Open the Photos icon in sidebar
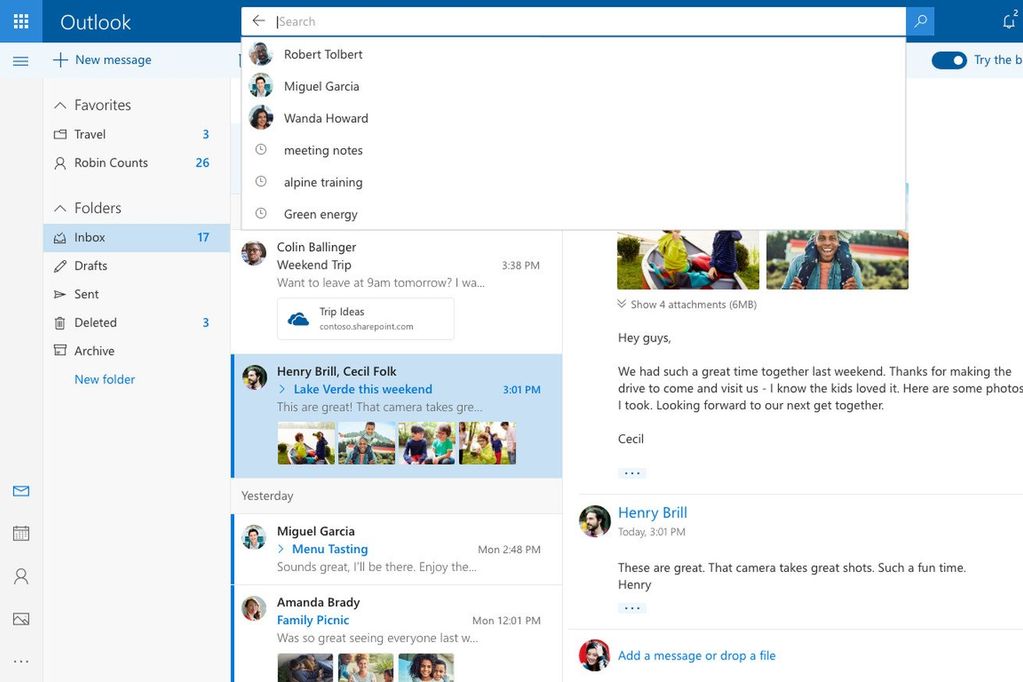The image size is (1023, 682). (x=21, y=619)
